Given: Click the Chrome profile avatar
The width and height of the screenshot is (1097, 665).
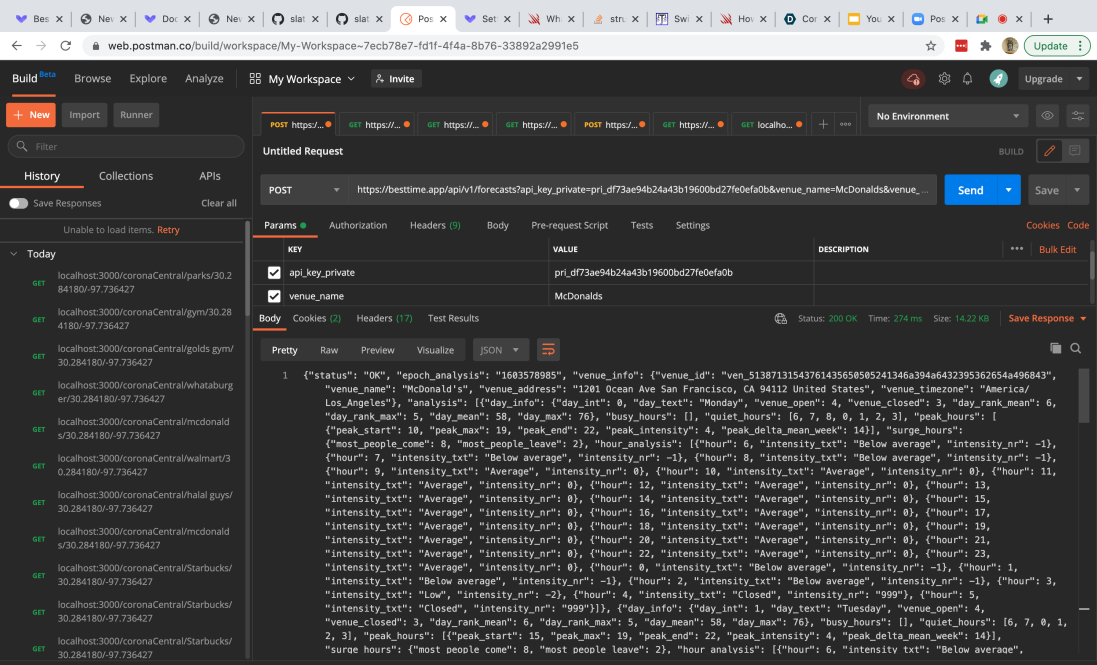Looking at the screenshot, I should (x=1010, y=45).
